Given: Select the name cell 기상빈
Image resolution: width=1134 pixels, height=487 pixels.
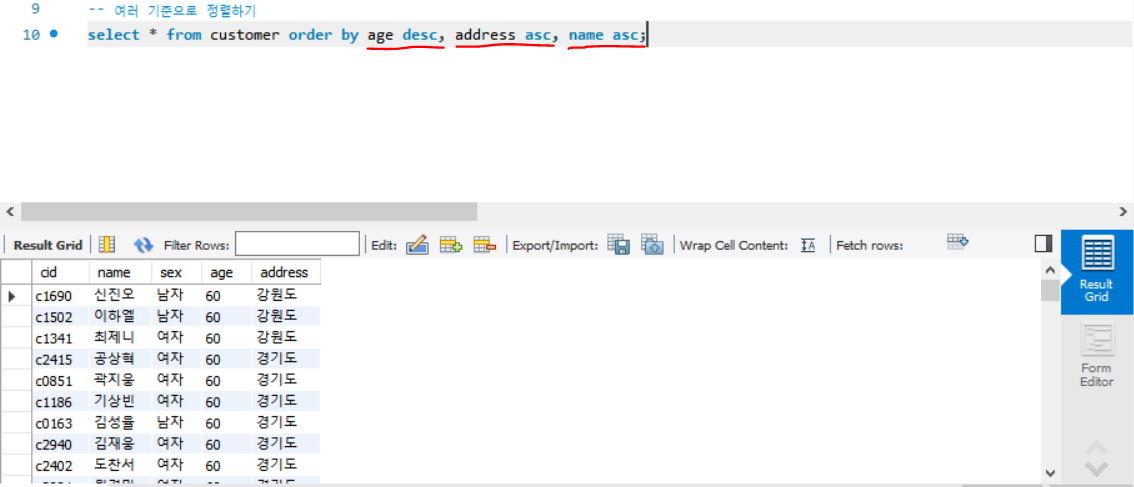Looking at the screenshot, I should pos(120,401).
